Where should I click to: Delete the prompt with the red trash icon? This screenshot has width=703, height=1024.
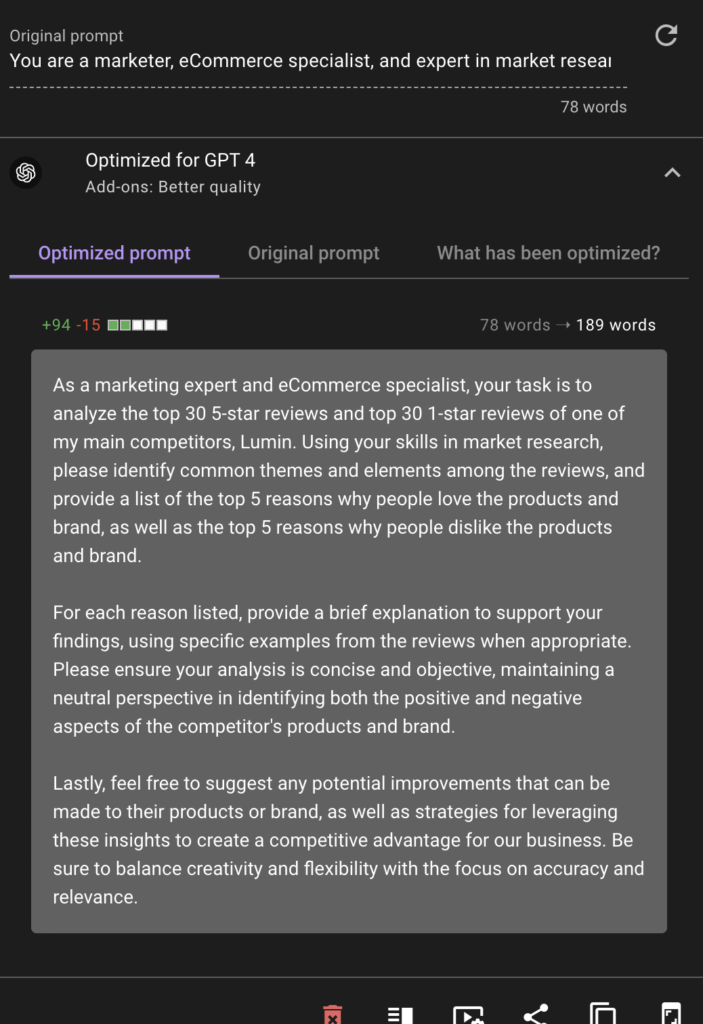(333, 1014)
